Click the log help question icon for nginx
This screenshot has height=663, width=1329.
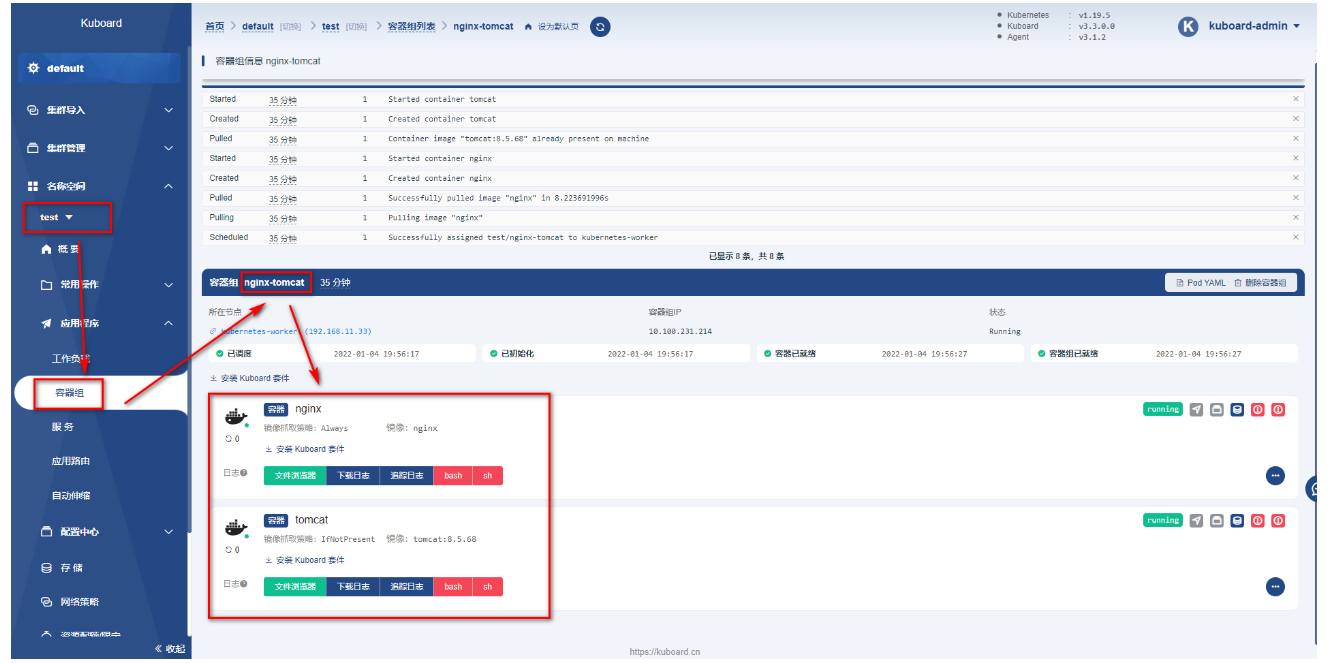click(x=243, y=473)
